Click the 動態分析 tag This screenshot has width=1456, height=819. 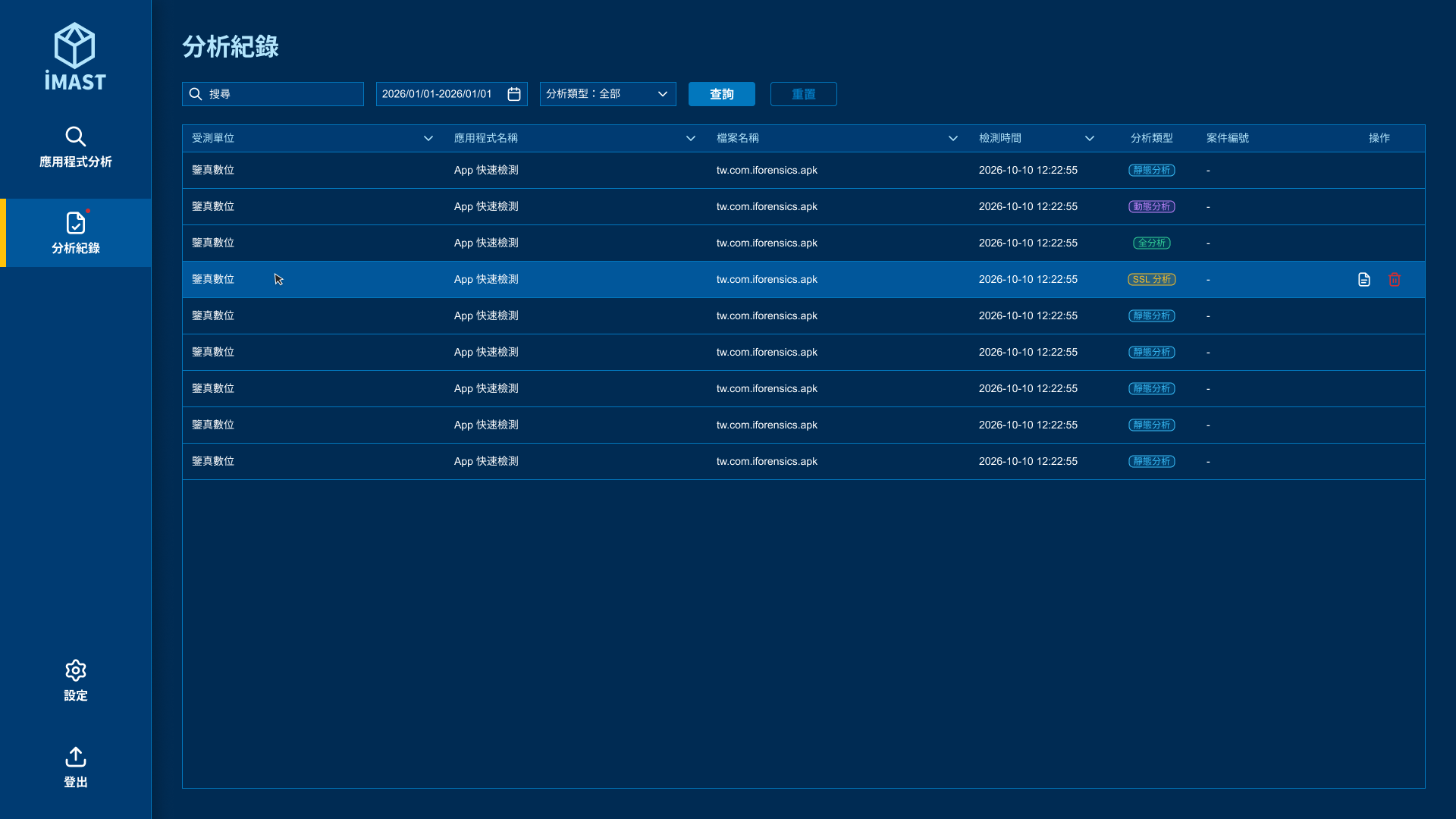point(1152,207)
